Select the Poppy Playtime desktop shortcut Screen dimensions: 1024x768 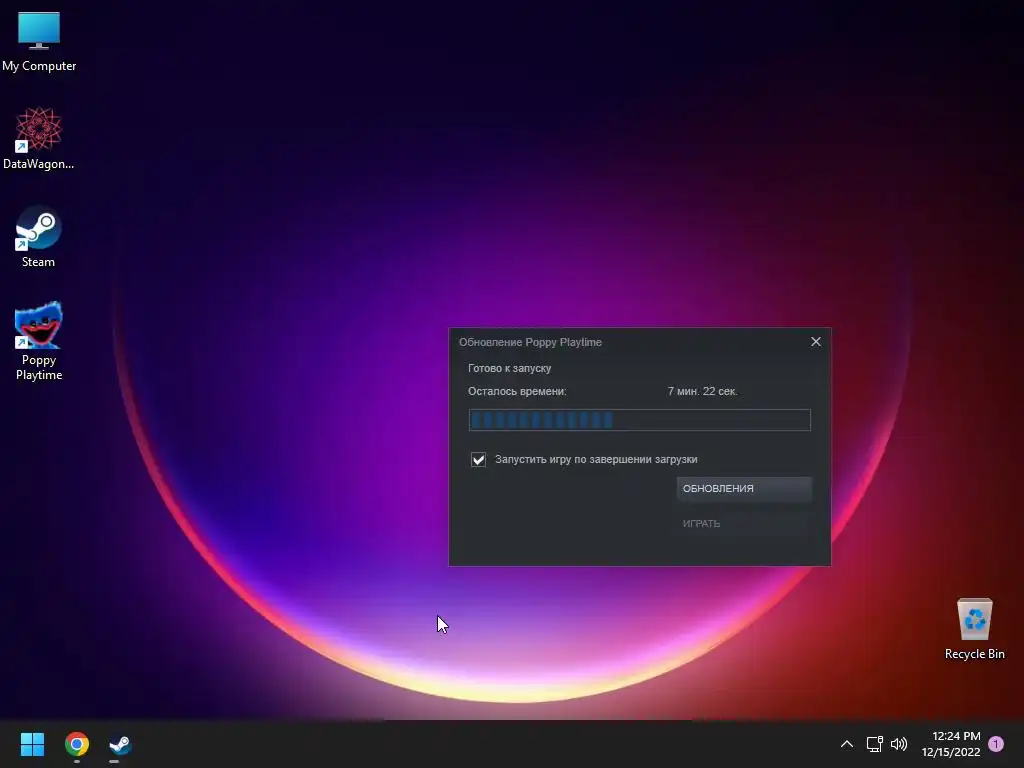pos(39,341)
